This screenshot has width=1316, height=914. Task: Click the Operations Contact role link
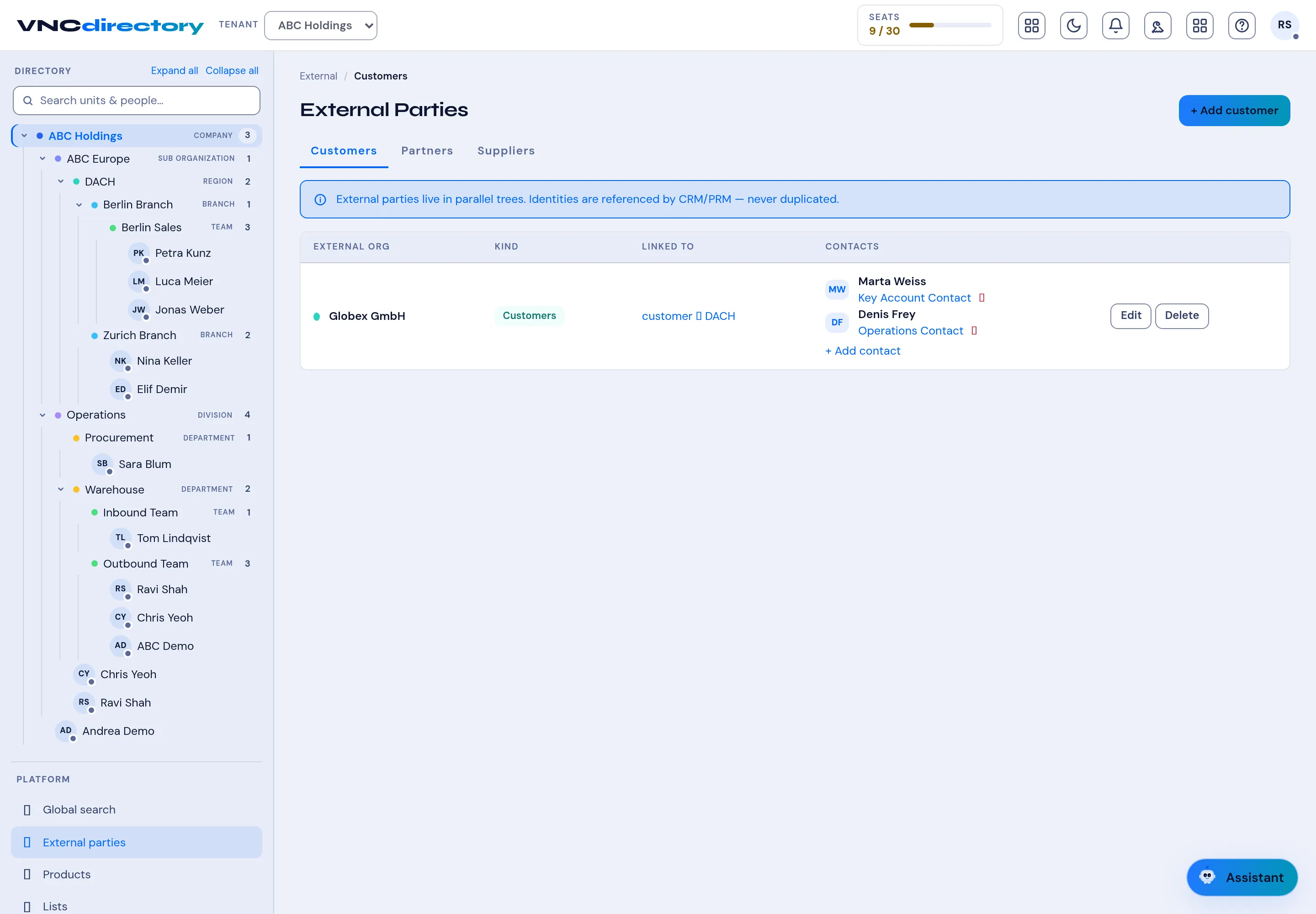910,331
